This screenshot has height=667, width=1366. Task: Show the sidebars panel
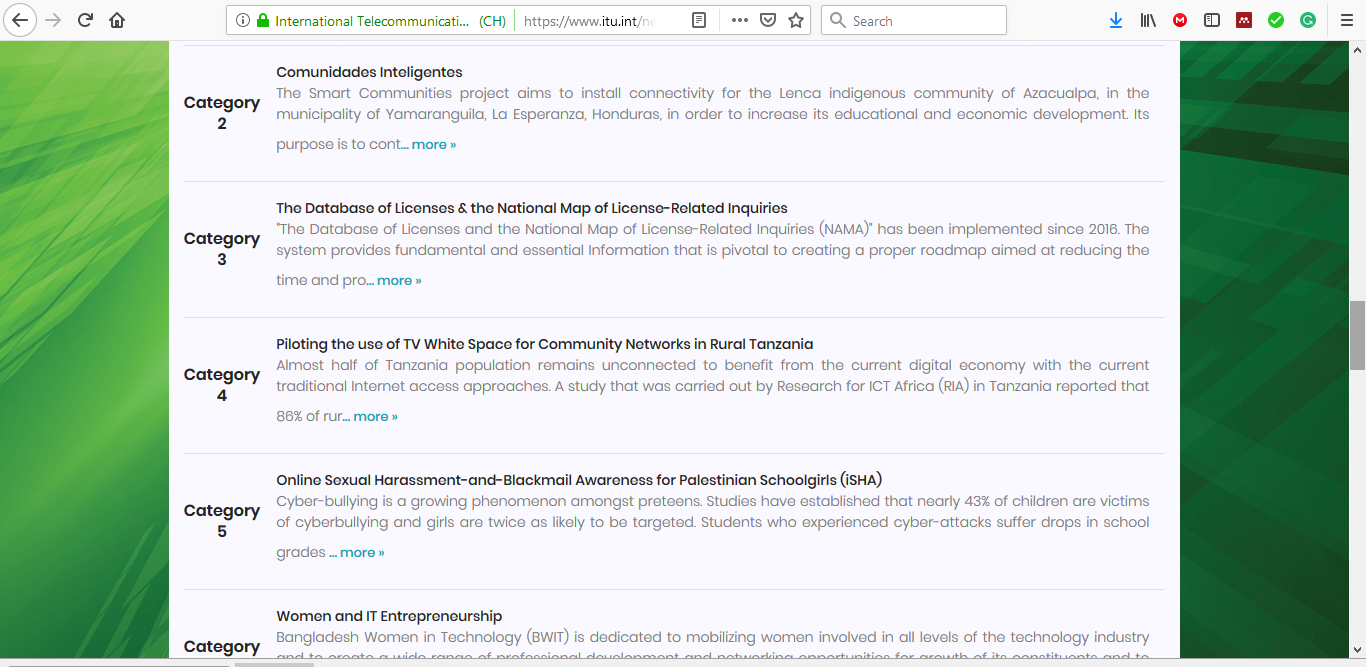tap(1212, 20)
